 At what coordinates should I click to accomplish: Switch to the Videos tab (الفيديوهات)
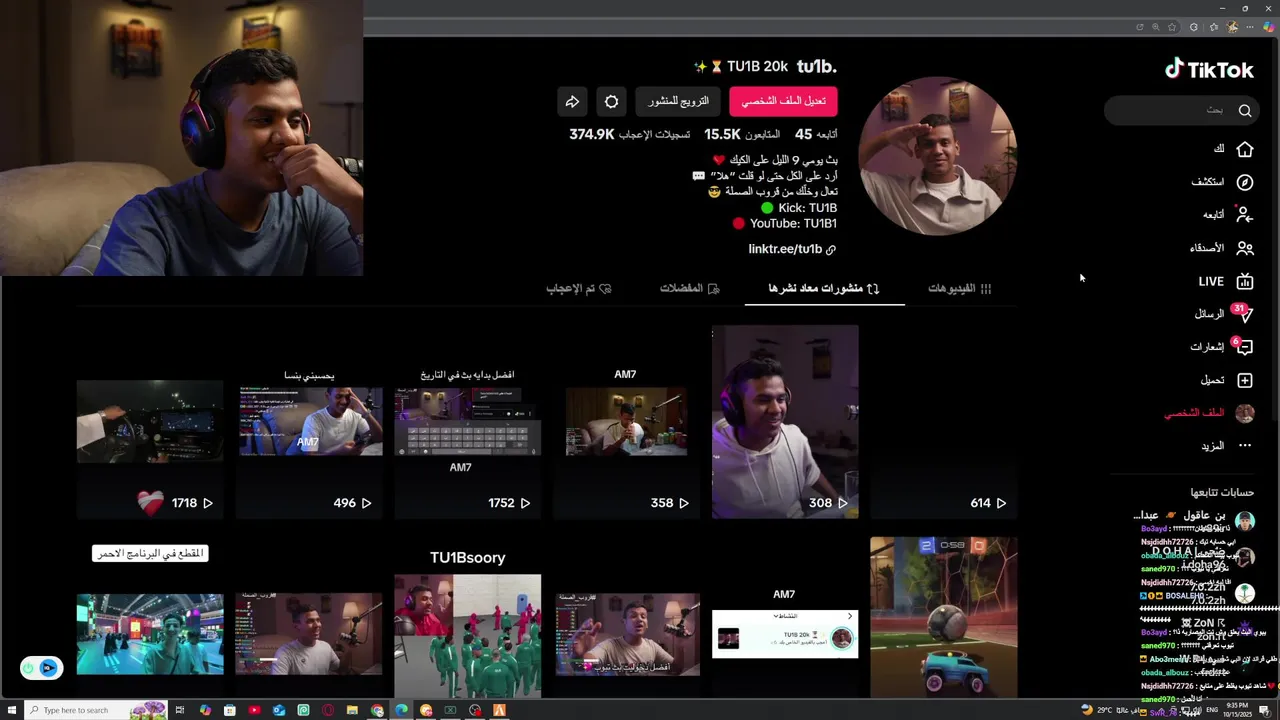(x=960, y=288)
